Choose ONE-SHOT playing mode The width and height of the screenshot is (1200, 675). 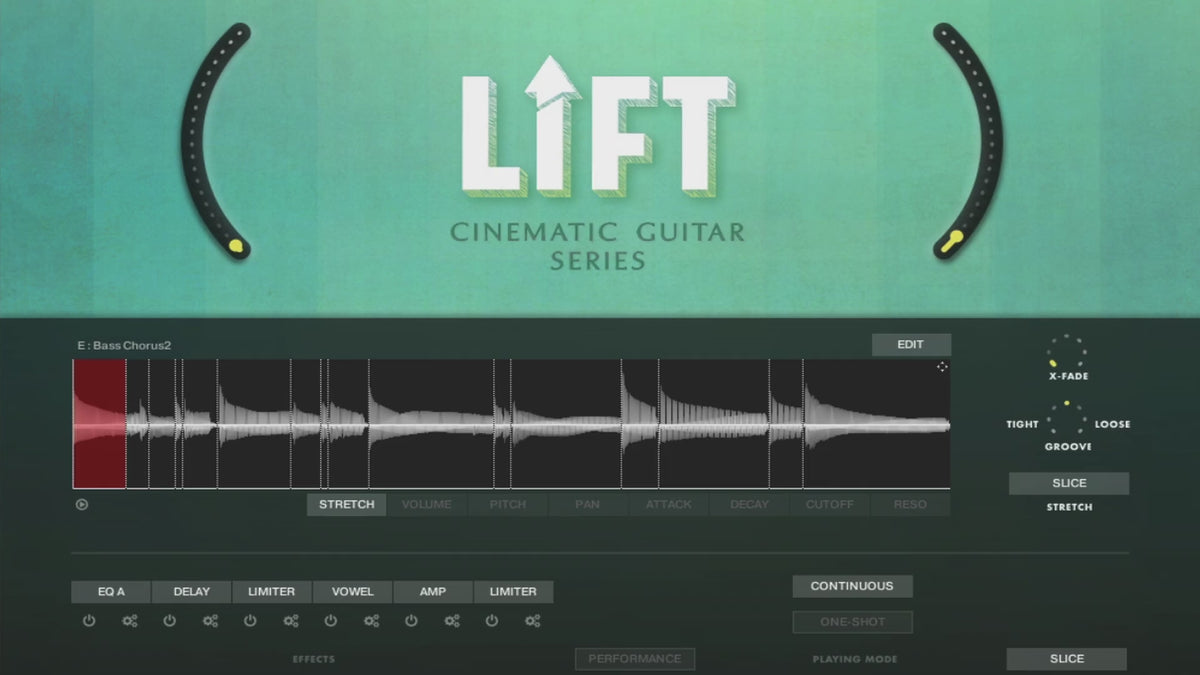(x=852, y=622)
